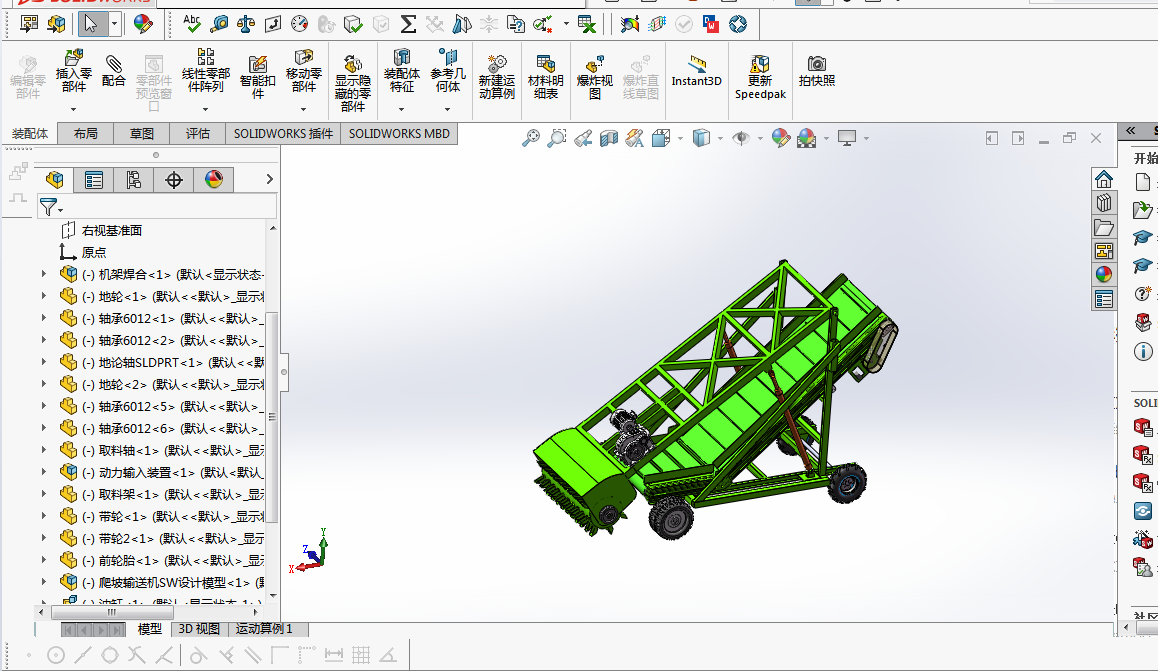Viewport: 1158px width, 671px height.
Task: Switch to 草图 (Sketch) ribbon tab
Action: click(142, 134)
